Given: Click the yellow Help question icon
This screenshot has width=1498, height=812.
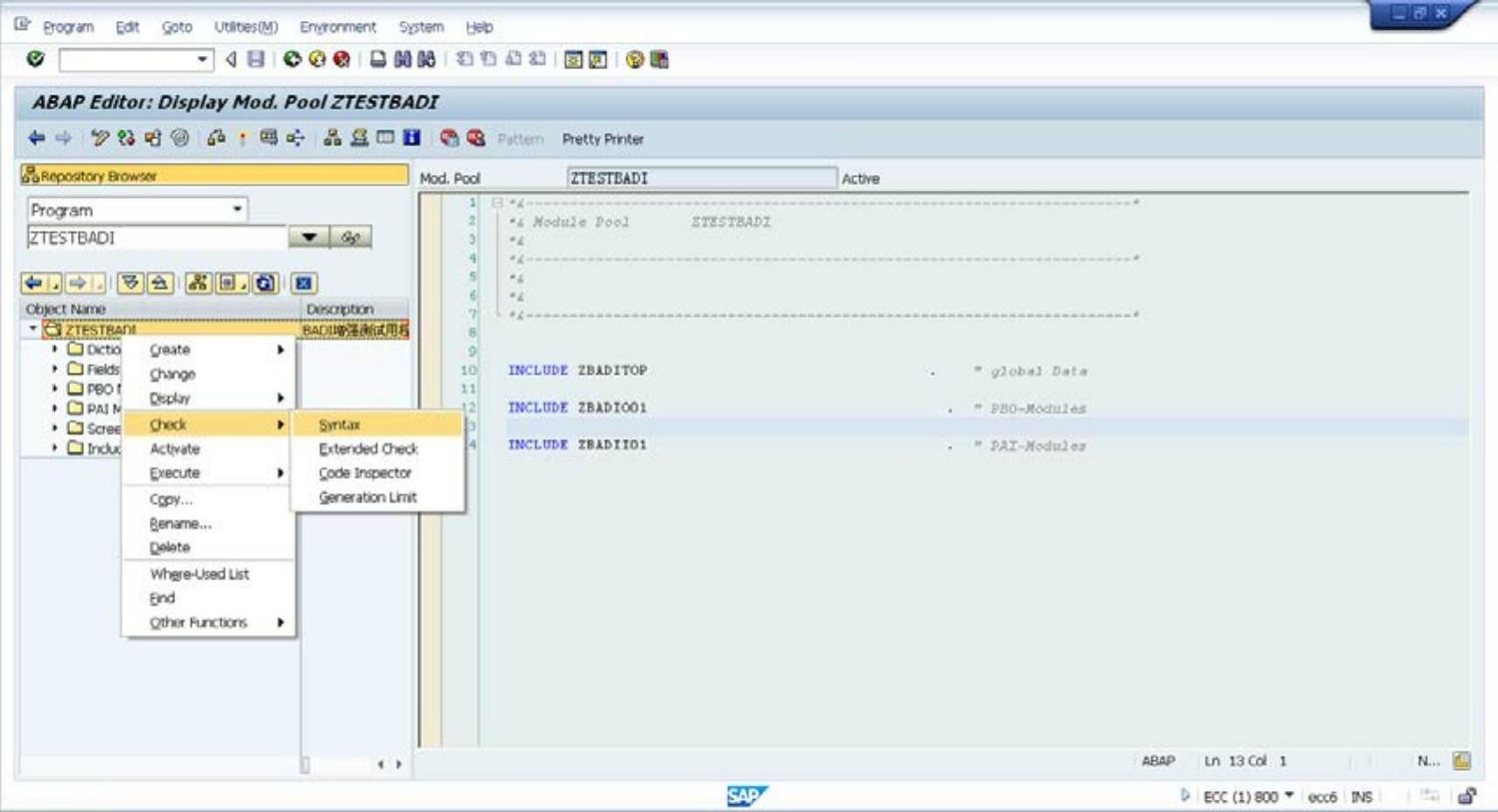Looking at the screenshot, I should click(x=634, y=59).
